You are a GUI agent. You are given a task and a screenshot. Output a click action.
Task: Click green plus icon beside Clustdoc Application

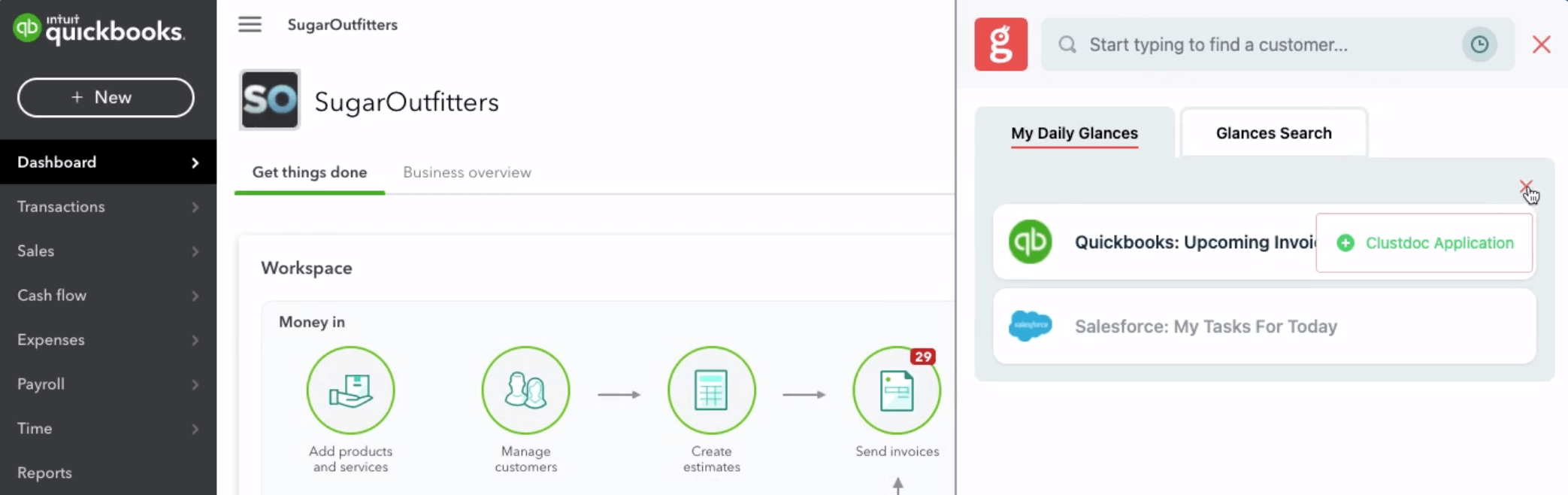click(x=1346, y=243)
